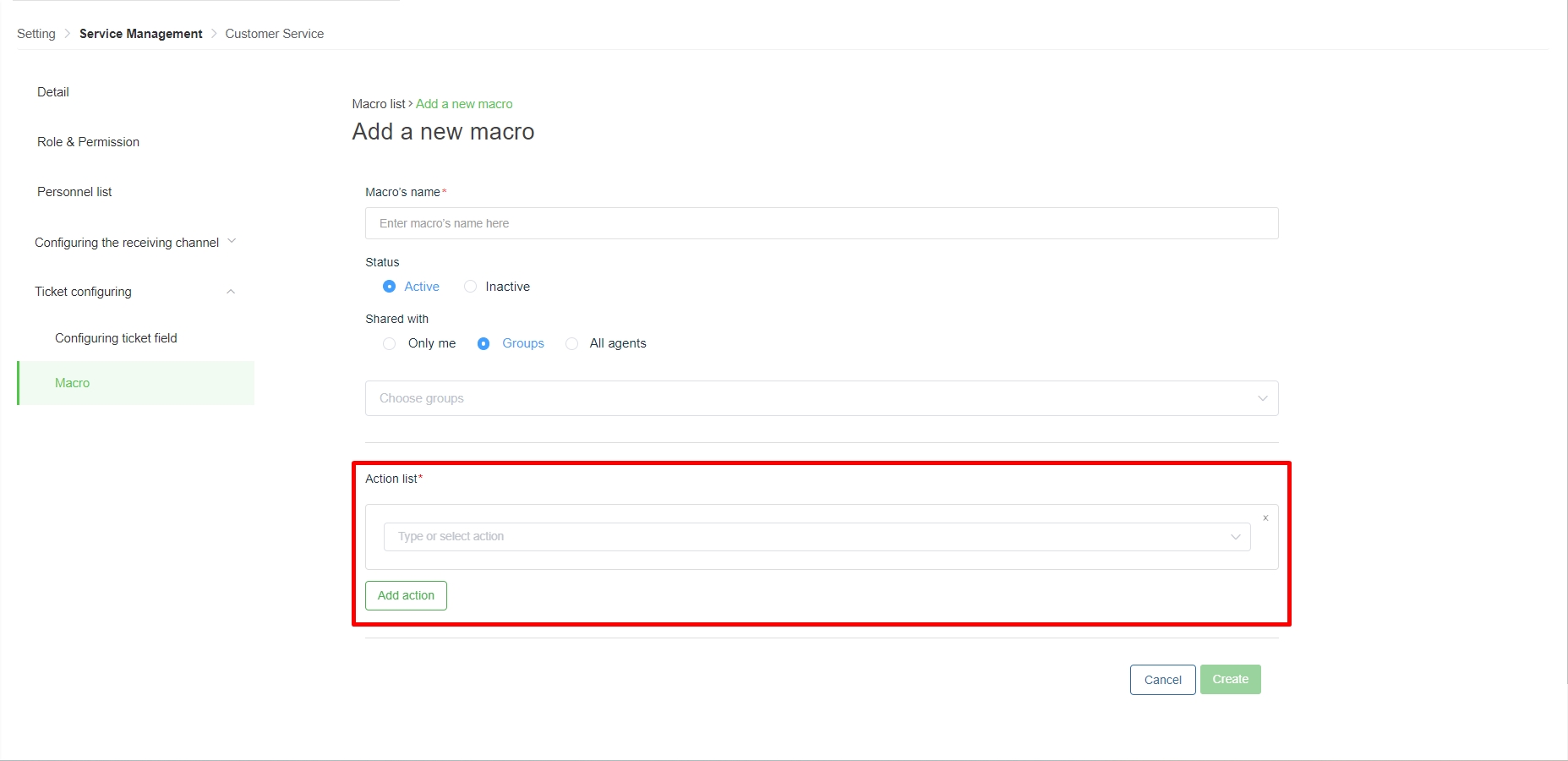Viewport: 1568px width, 761px height.
Task: Select Macro in the sidebar
Action: [x=73, y=383]
